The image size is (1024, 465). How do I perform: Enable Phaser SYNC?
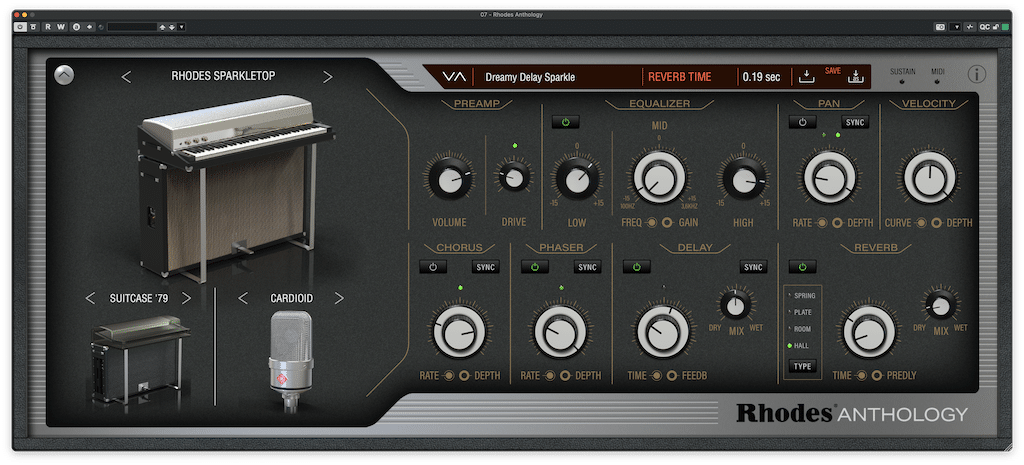point(587,267)
